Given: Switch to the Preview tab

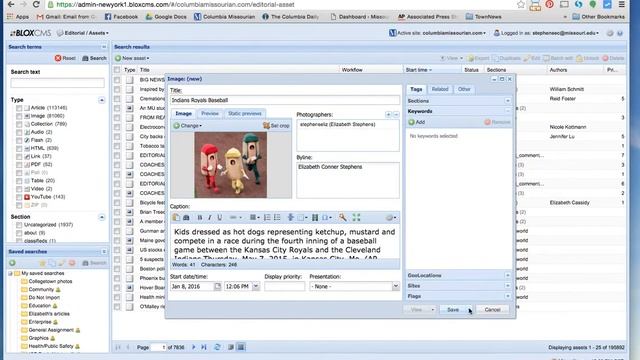Looking at the screenshot, I should point(210,113).
